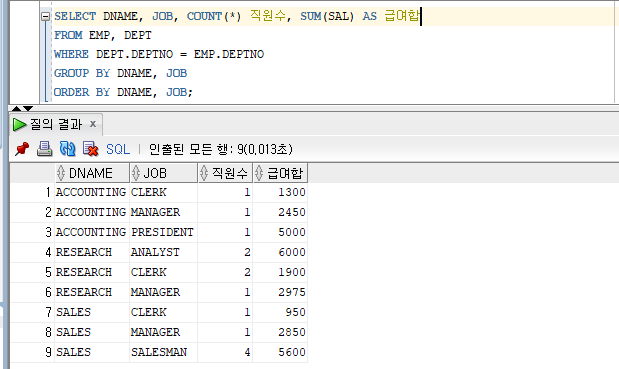Click the 급여합 alias in the SELECT line
This screenshot has width=619, height=369.
point(401,16)
